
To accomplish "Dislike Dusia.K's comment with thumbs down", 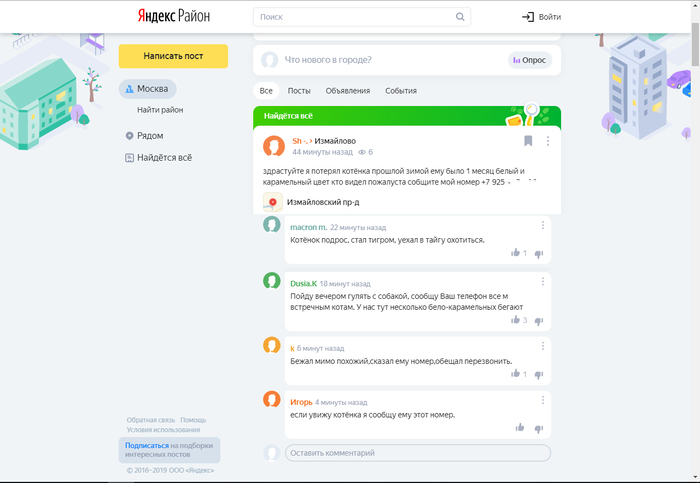I will [x=539, y=321].
